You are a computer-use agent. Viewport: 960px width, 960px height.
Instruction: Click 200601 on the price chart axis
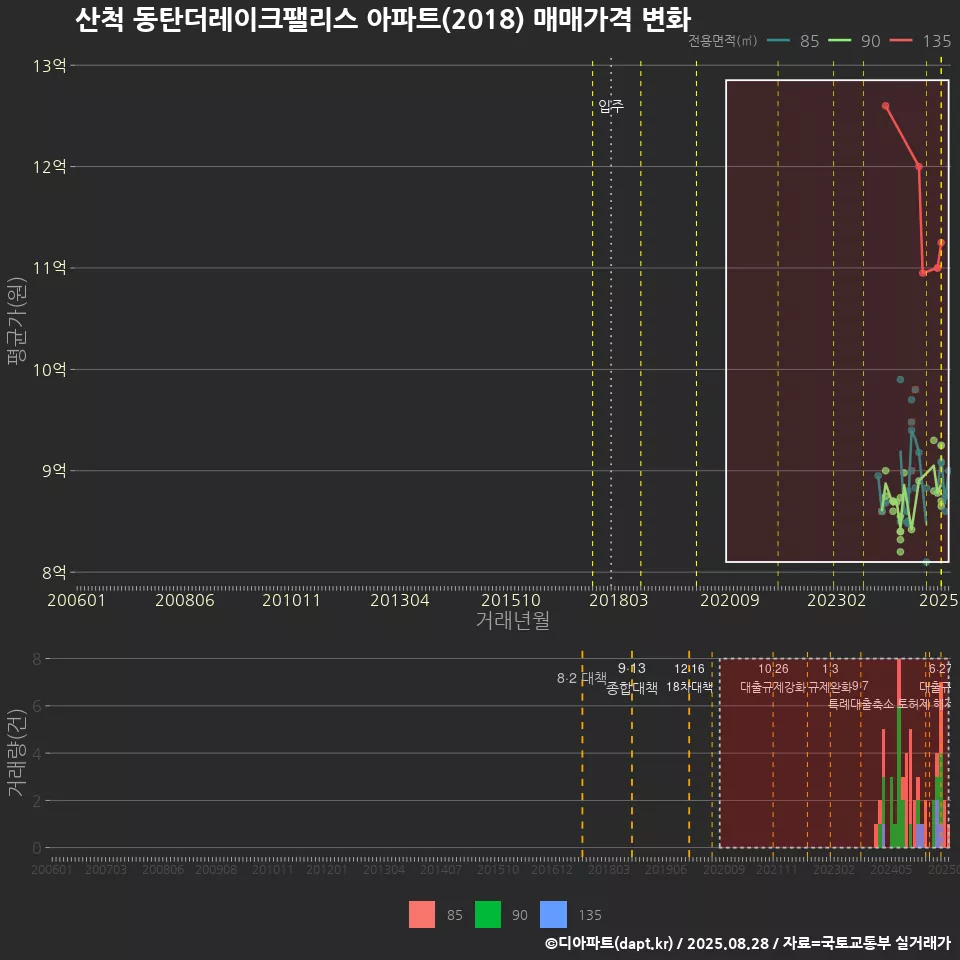[77, 600]
